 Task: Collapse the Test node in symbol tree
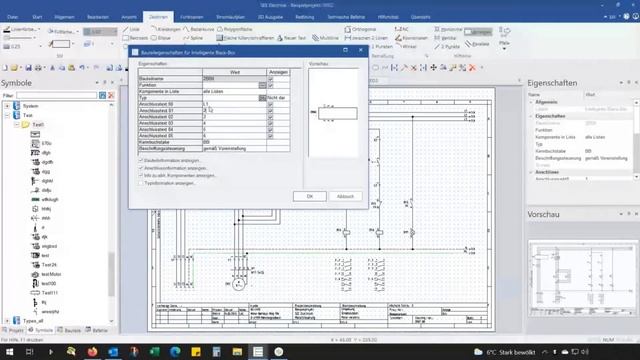(x=7, y=116)
